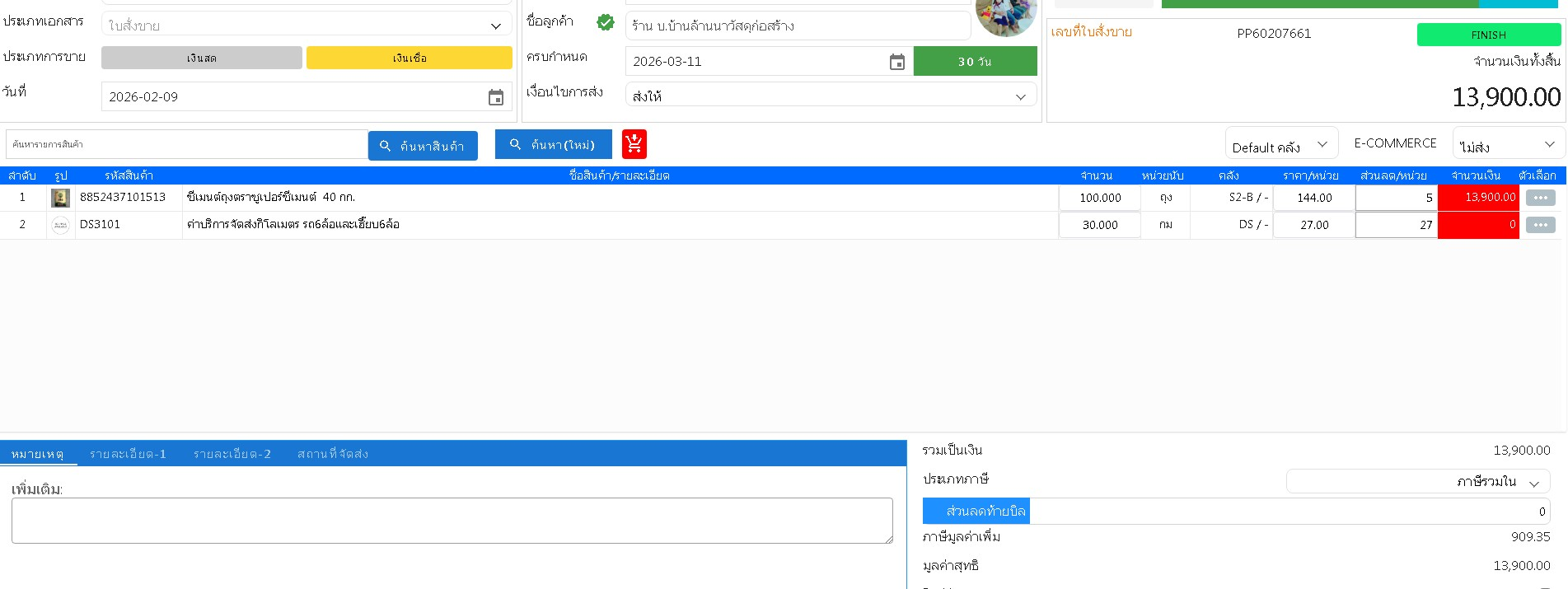Click the customer profile photo
1568x589 pixels.
[1005, 16]
